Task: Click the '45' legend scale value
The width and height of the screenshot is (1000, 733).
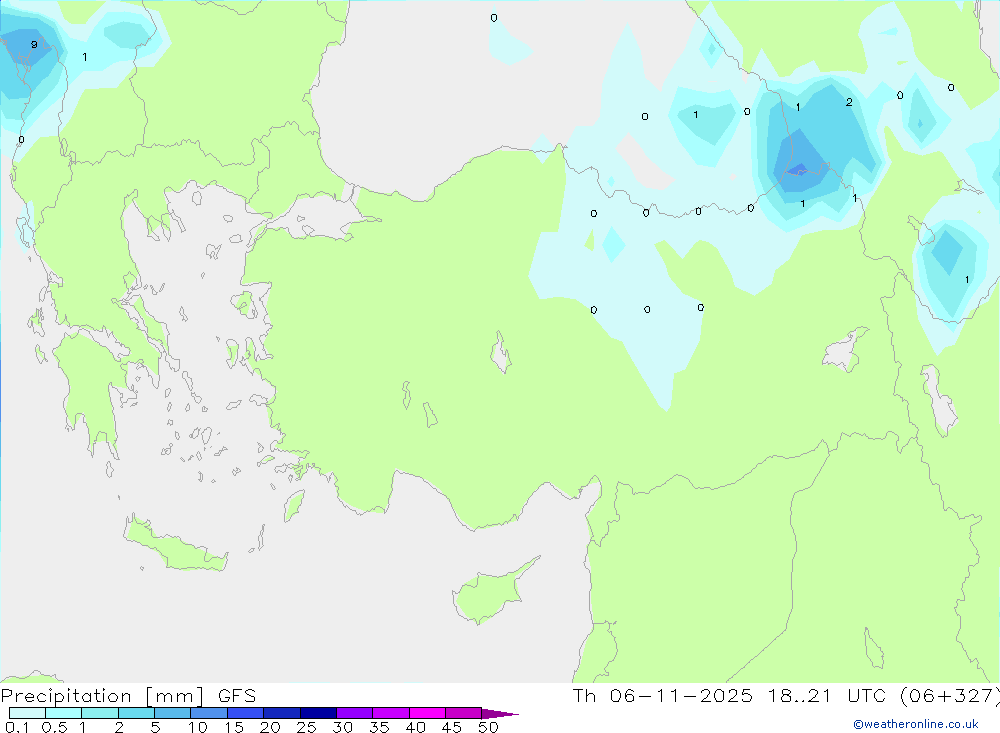Action: (x=452, y=727)
